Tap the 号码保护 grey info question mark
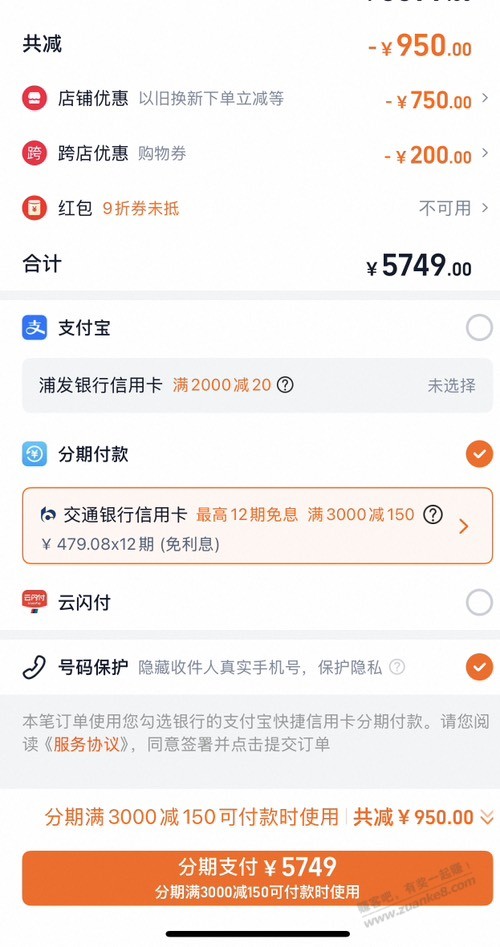Screen dimensions: 500x947 (397, 667)
